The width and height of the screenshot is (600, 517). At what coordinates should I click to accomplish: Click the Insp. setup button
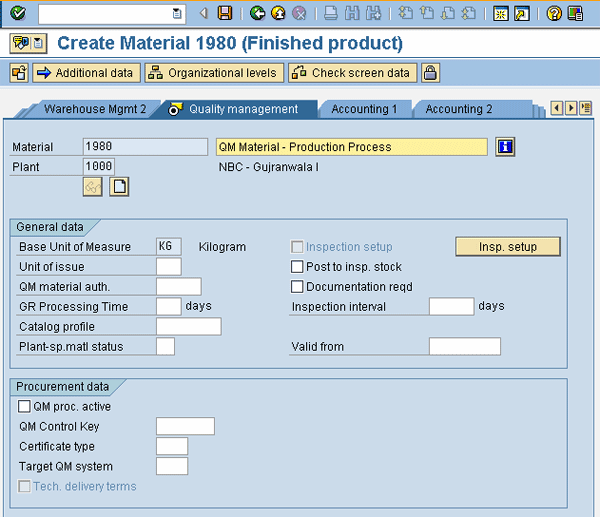point(507,247)
